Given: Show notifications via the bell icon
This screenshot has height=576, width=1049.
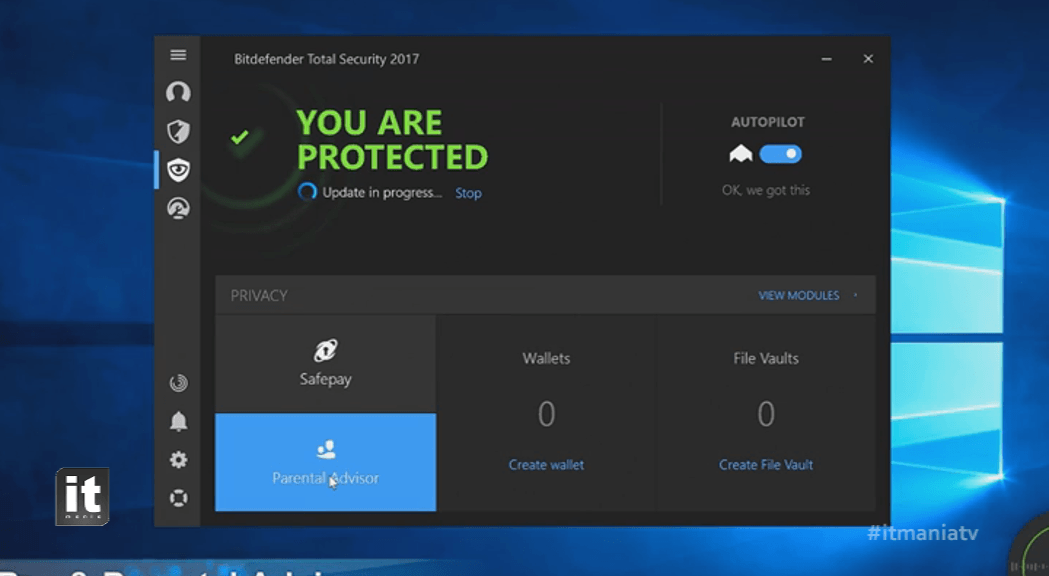Looking at the screenshot, I should [x=178, y=421].
